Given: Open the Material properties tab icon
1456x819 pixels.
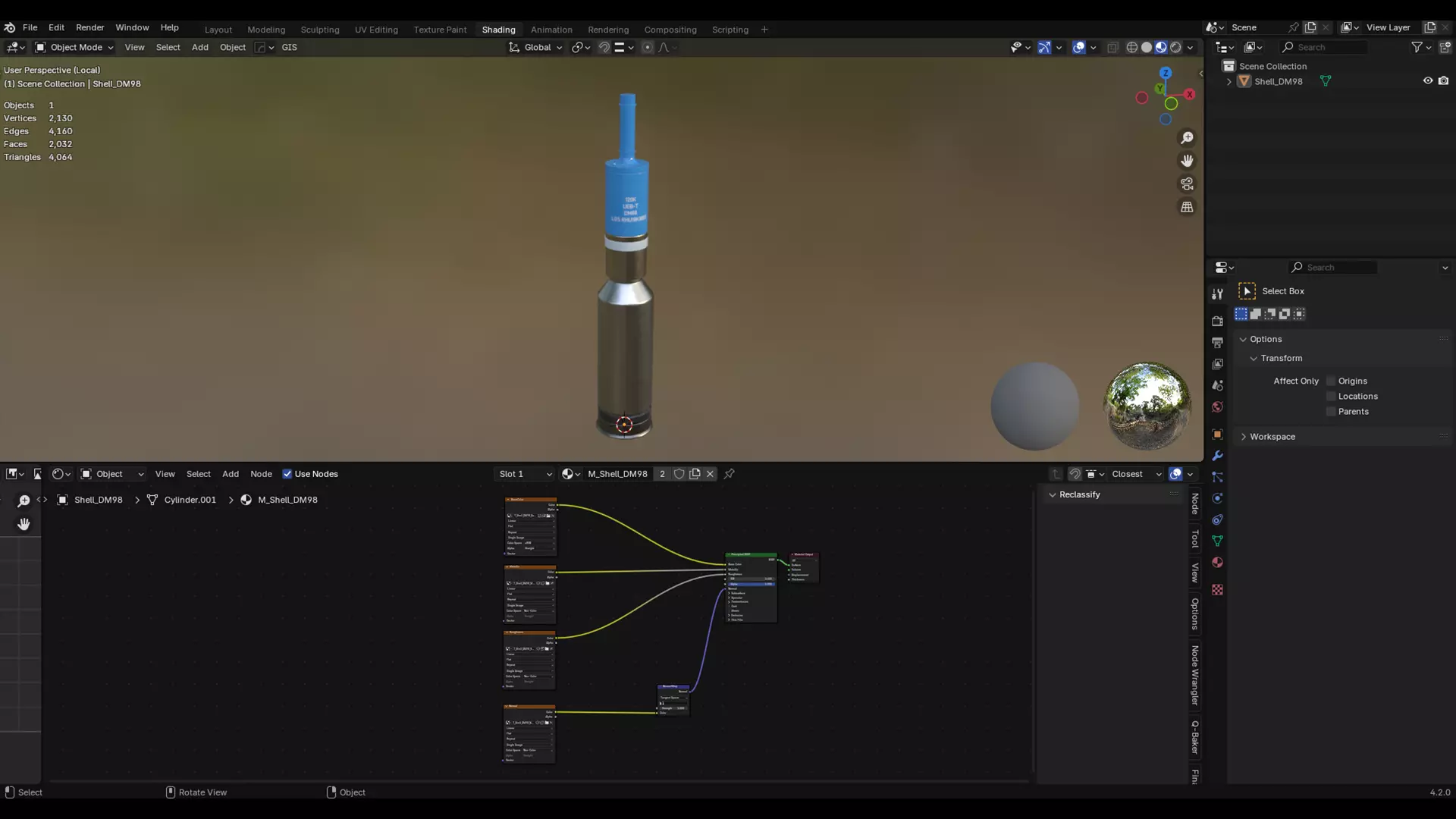Looking at the screenshot, I should [1217, 563].
